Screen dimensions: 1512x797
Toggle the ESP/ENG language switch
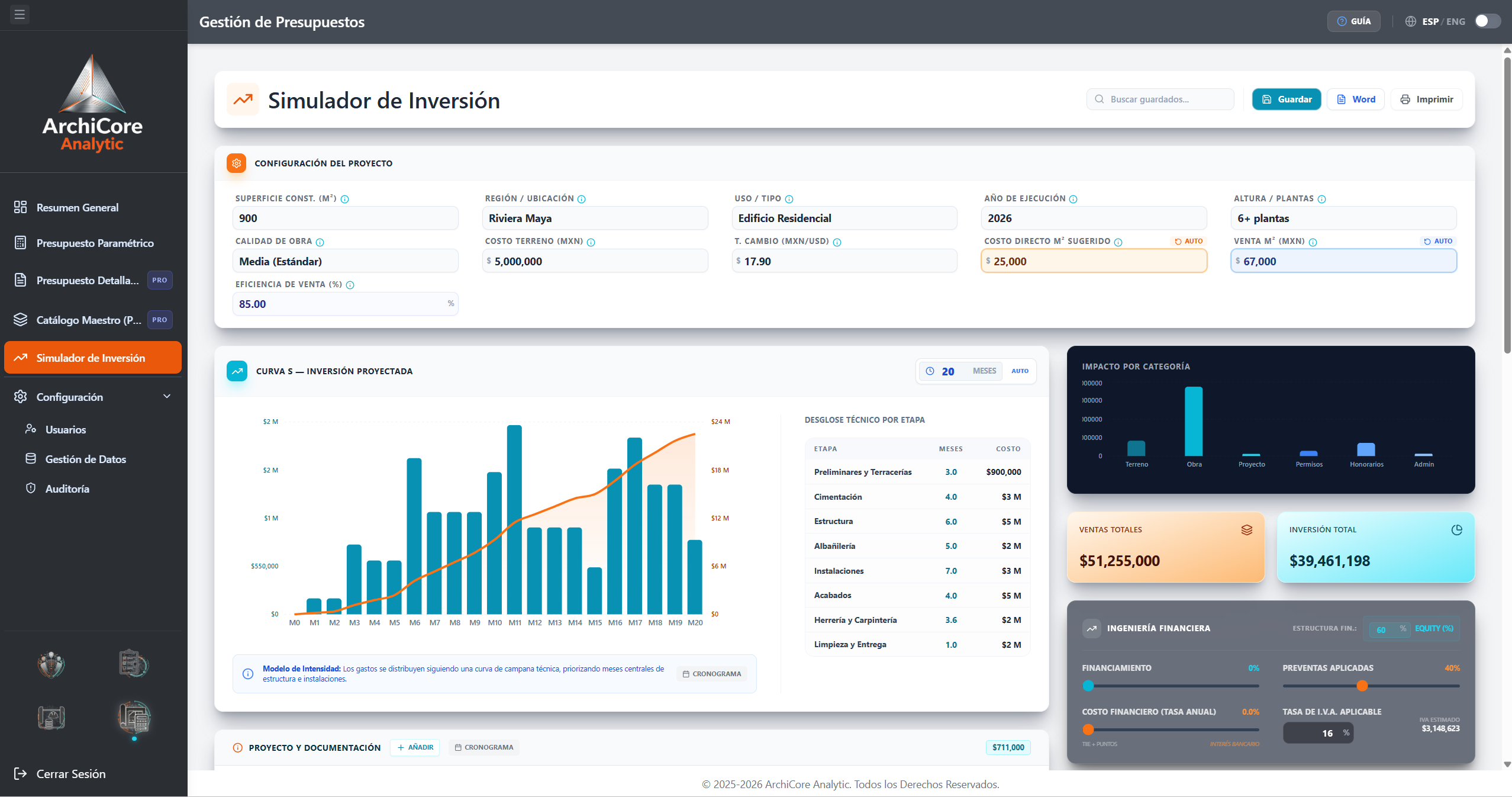coord(1487,21)
